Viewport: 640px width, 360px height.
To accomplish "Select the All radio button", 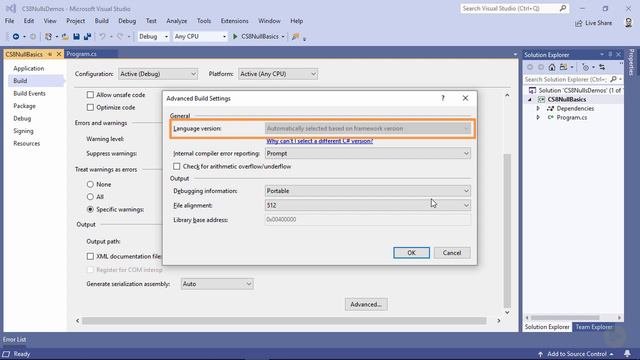I will [x=90, y=197].
